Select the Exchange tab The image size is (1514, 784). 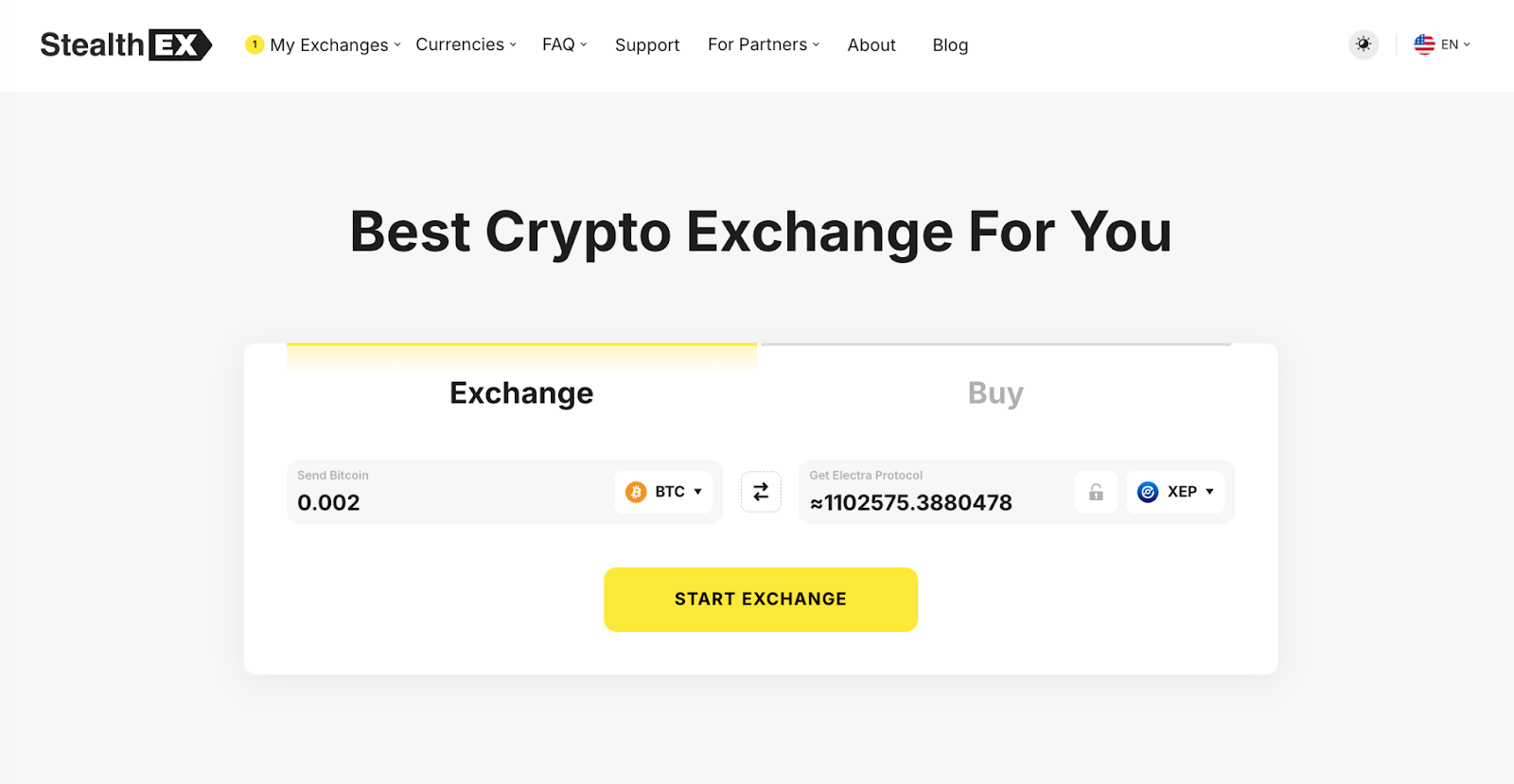(x=521, y=392)
